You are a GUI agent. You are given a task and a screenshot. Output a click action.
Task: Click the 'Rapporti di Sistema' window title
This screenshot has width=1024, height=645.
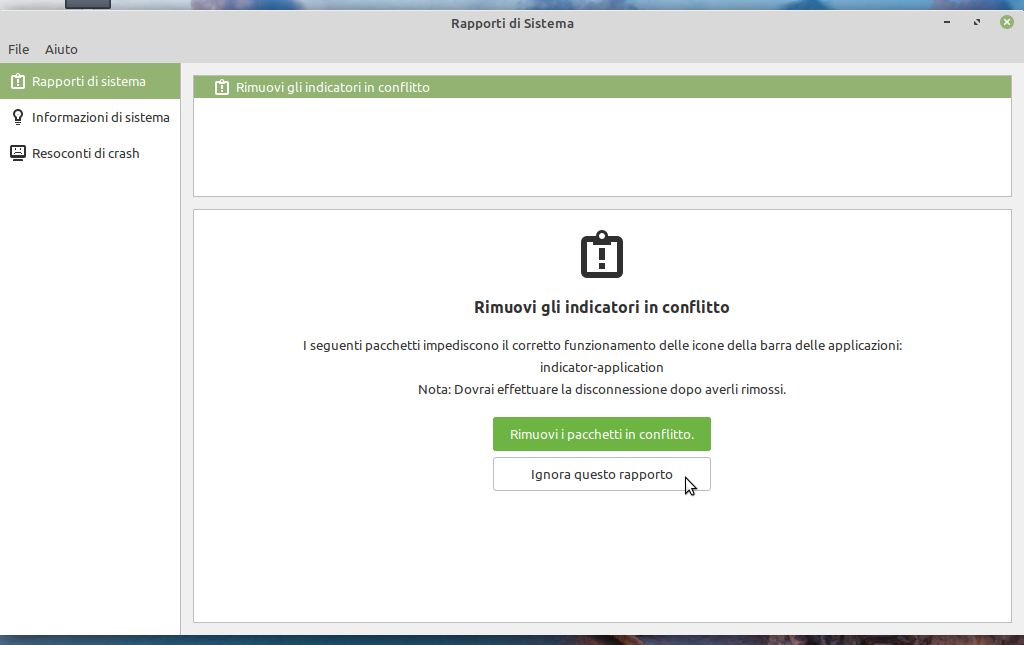tap(512, 23)
